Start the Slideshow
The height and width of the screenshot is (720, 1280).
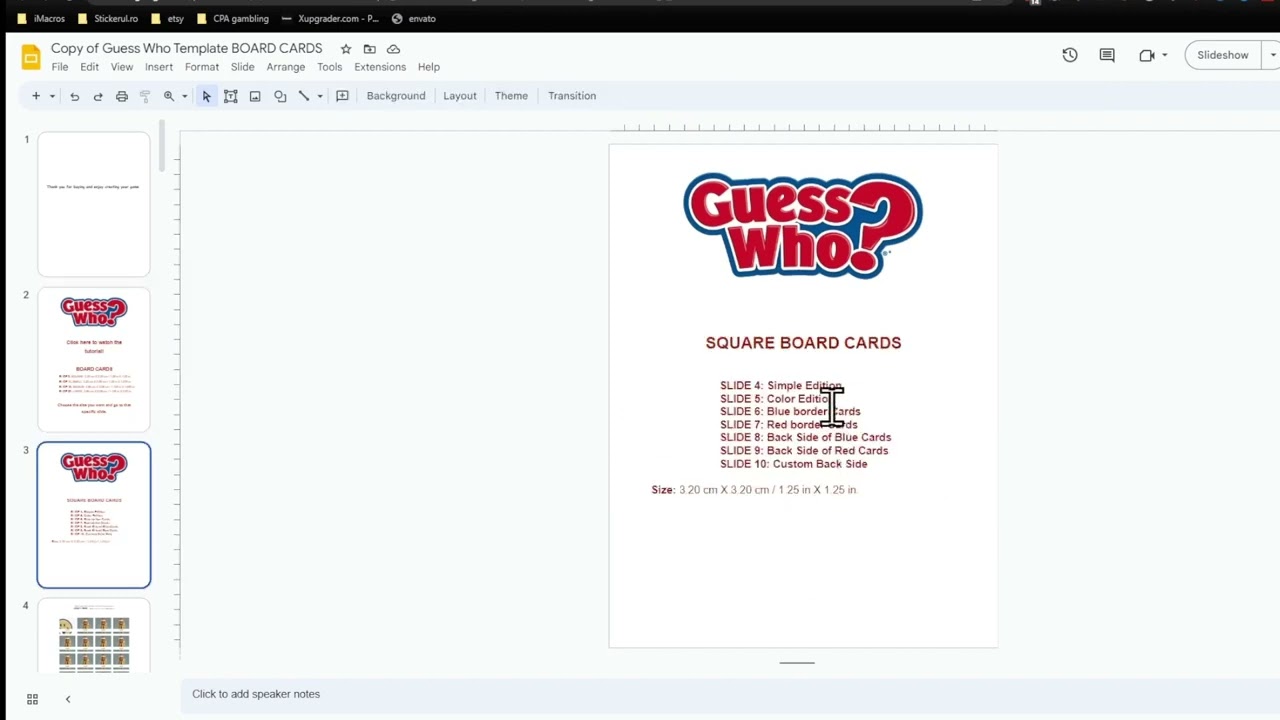tap(1222, 55)
